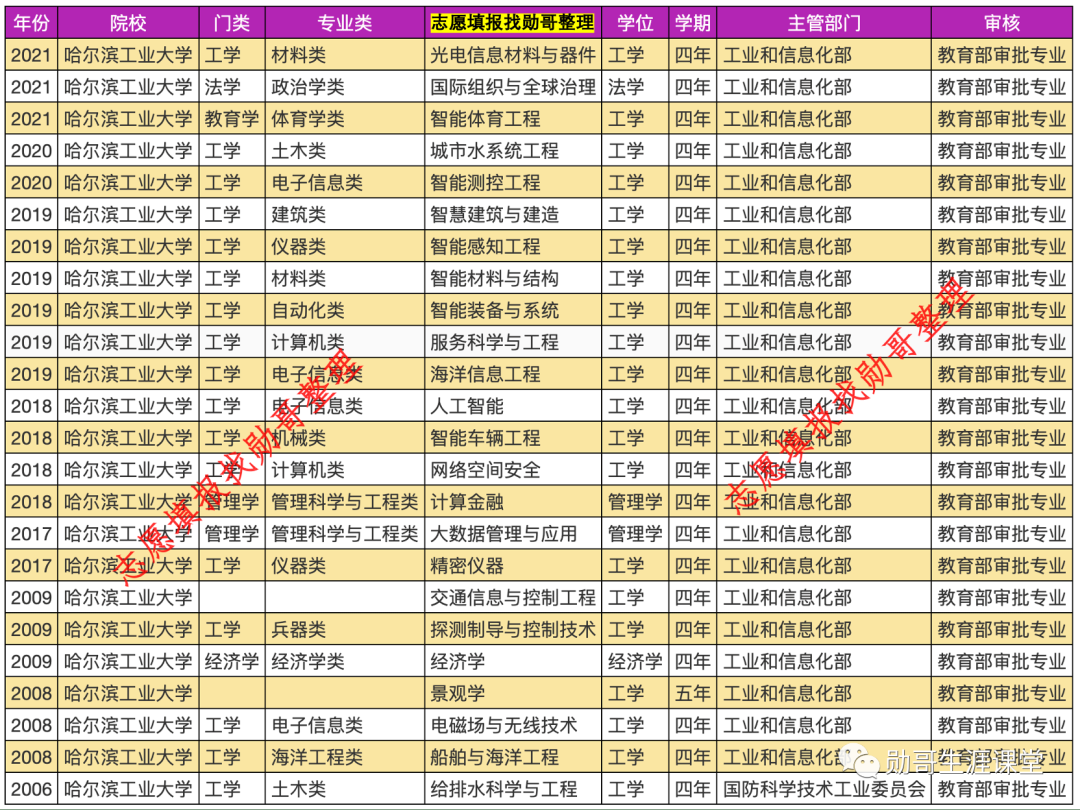Select the 智能体育工程 cell
The height and width of the screenshot is (810, 1080).
pyautogui.click(x=512, y=118)
